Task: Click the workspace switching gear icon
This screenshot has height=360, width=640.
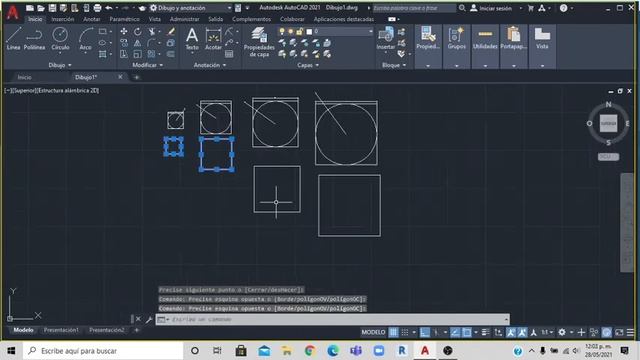Action: click(x=562, y=332)
